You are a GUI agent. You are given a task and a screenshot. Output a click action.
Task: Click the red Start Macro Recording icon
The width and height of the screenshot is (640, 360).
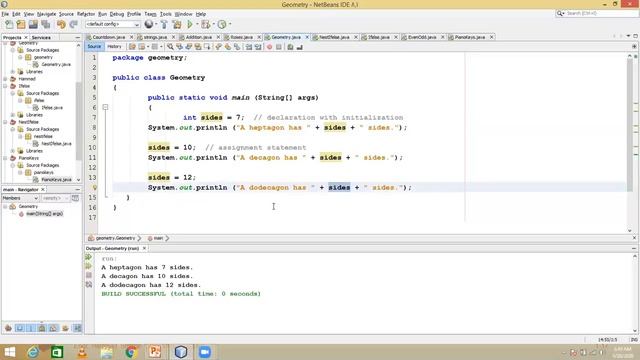[x=269, y=47]
